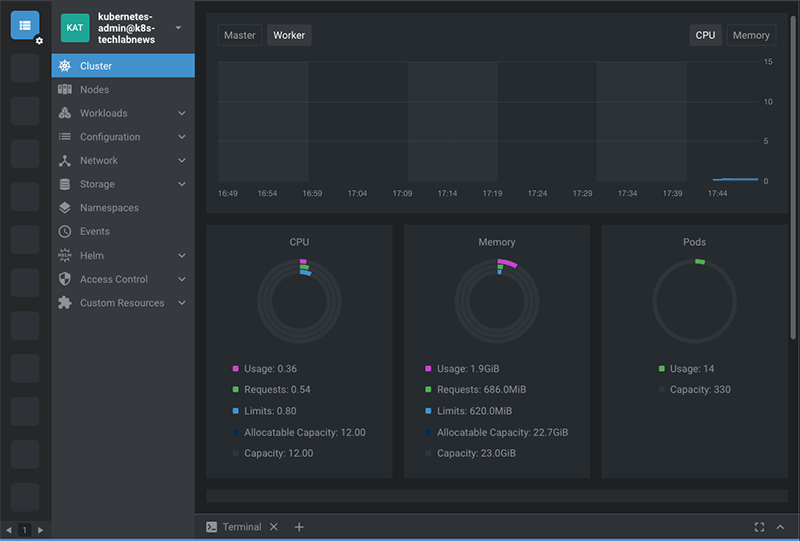Switch chart to Worker nodes
800x541 pixels.
coord(289,35)
